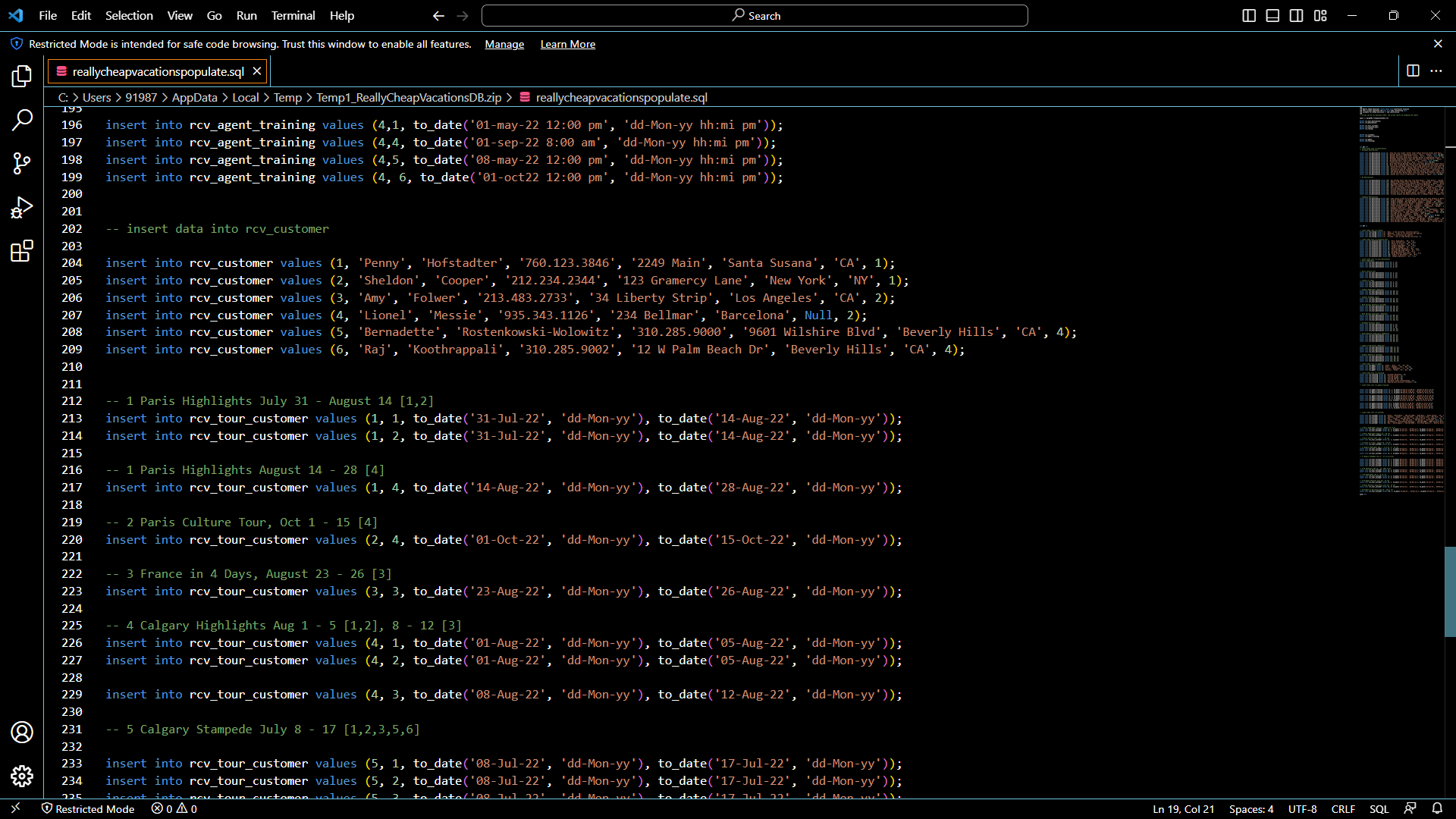Open editor More Actions ellipsis menu
This screenshot has height=819, width=1456.
1436,71
